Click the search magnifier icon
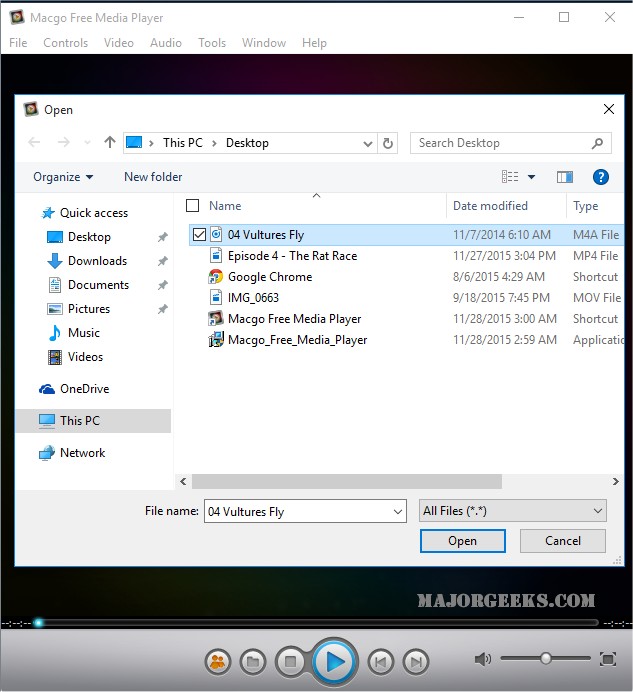Screen dimensions: 633x692 click(x=597, y=143)
